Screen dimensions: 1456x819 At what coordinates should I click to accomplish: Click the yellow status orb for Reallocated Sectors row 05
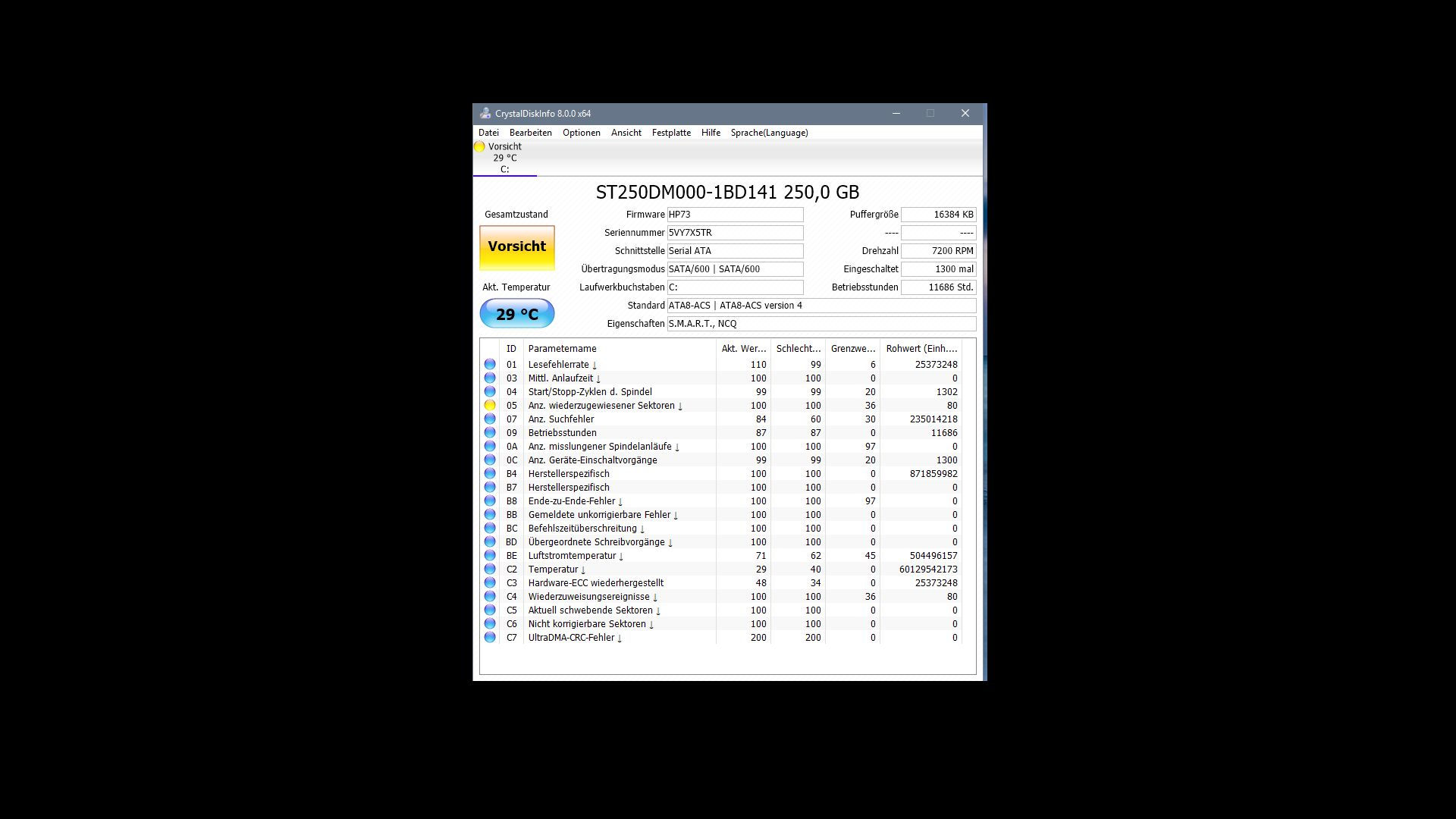[x=490, y=406]
